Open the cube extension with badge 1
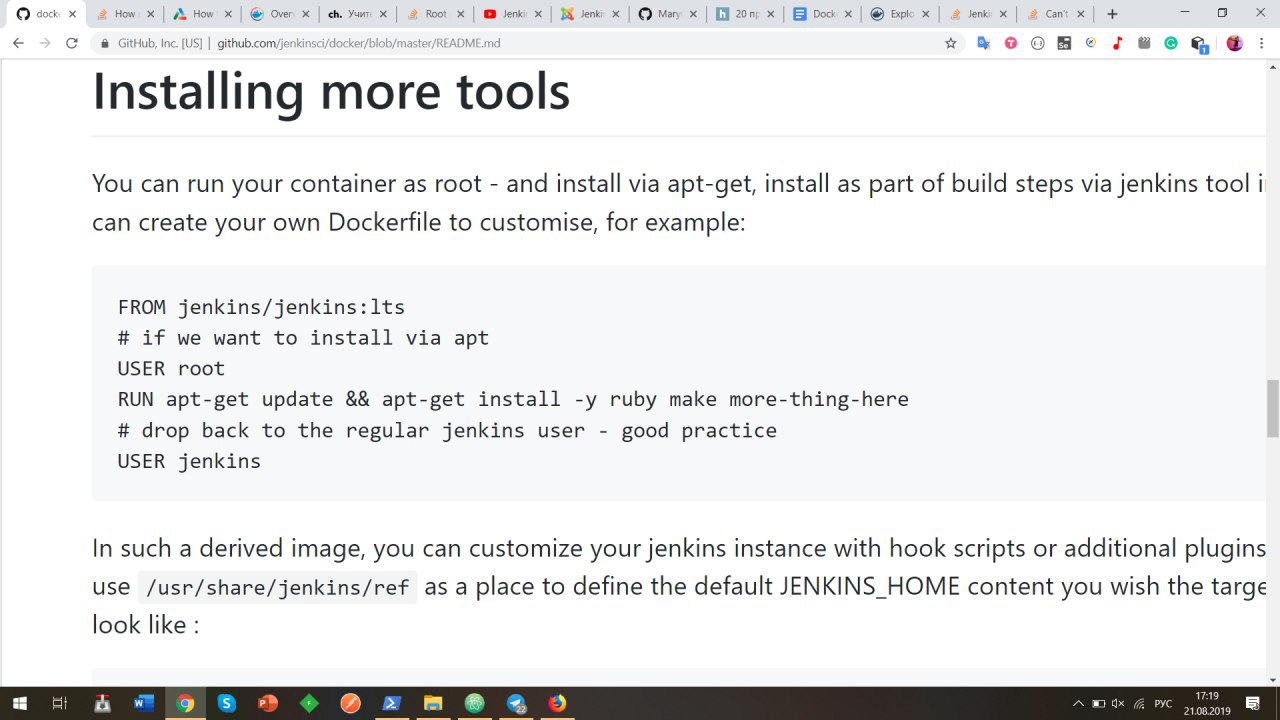The image size is (1280, 720). point(1199,44)
